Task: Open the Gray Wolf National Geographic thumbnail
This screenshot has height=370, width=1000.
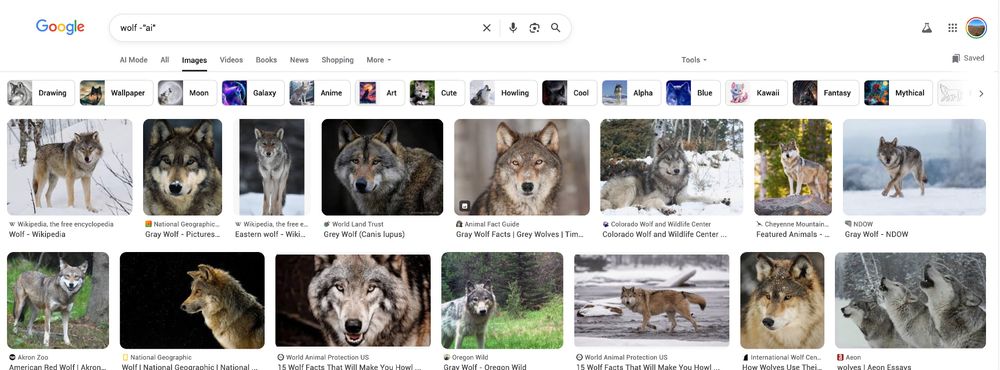Action: 182,167
